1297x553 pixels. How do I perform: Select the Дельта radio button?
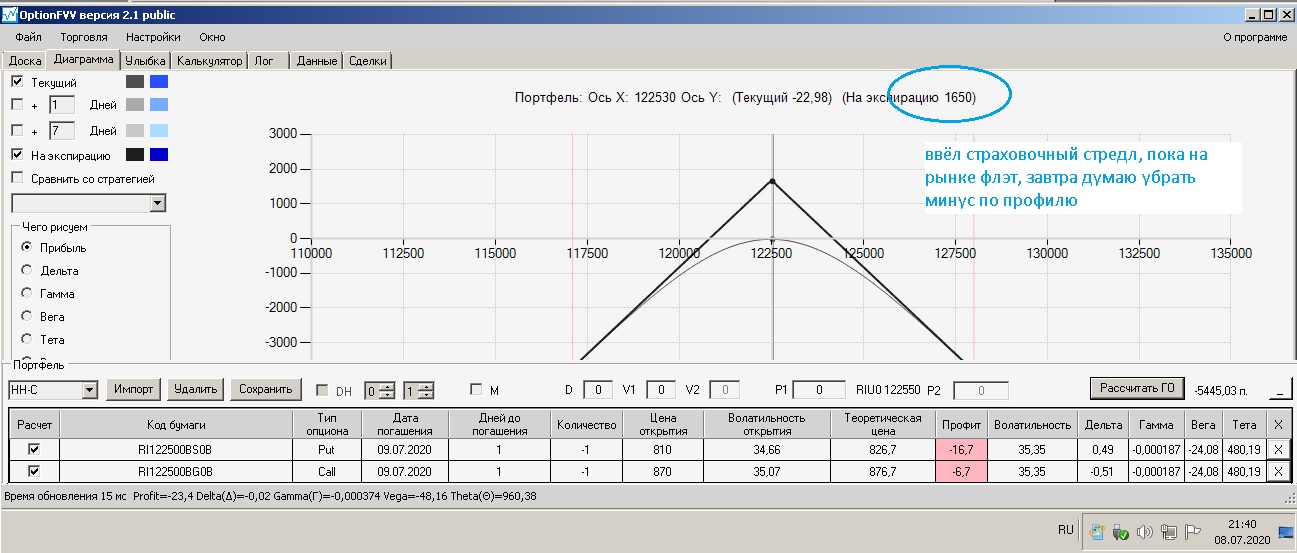[27, 270]
